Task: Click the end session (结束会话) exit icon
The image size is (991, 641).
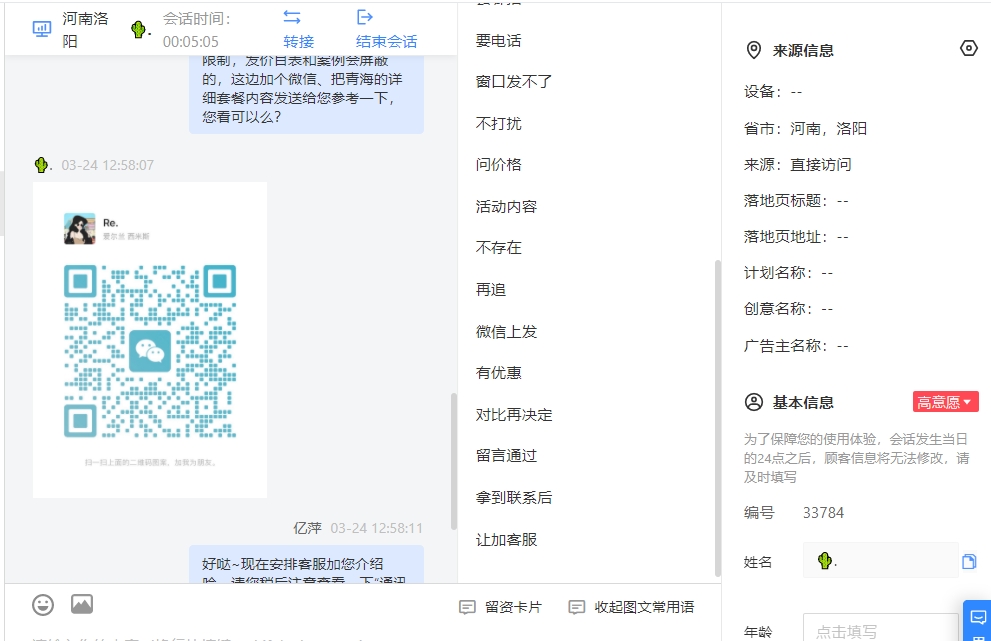Action: pyautogui.click(x=365, y=17)
